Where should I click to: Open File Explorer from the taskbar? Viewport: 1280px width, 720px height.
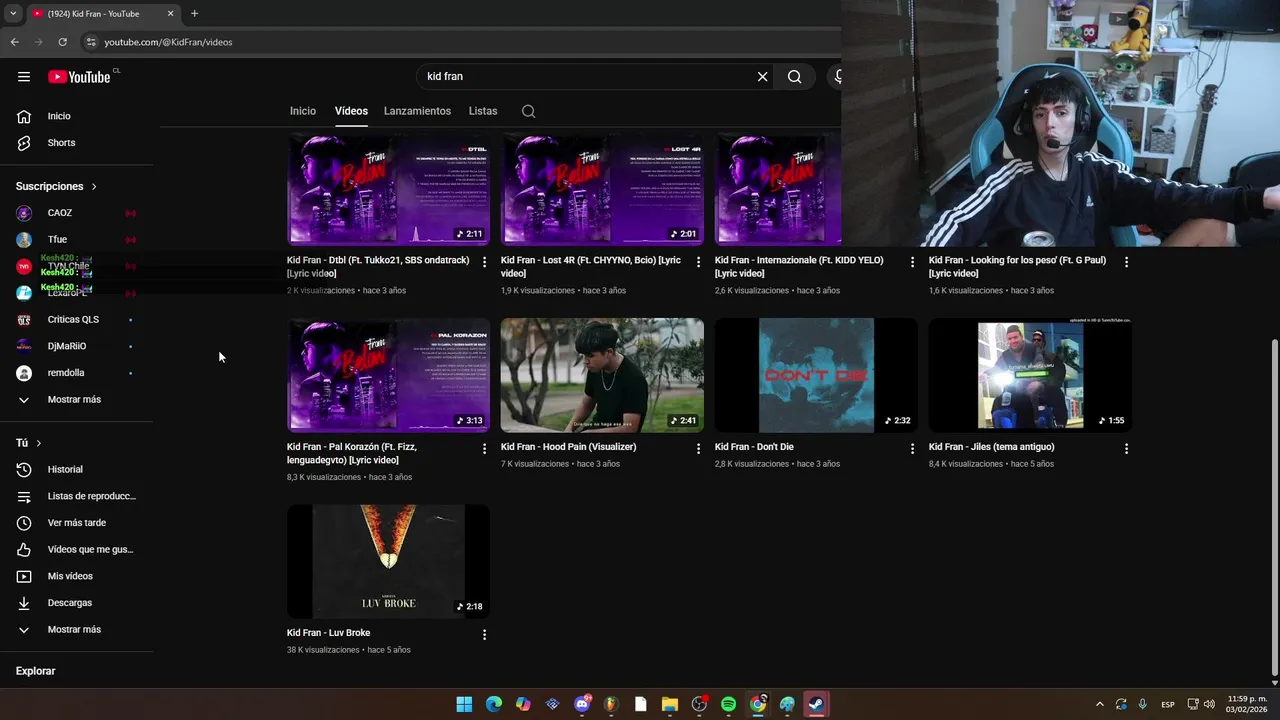pyautogui.click(x=670, y=704)
